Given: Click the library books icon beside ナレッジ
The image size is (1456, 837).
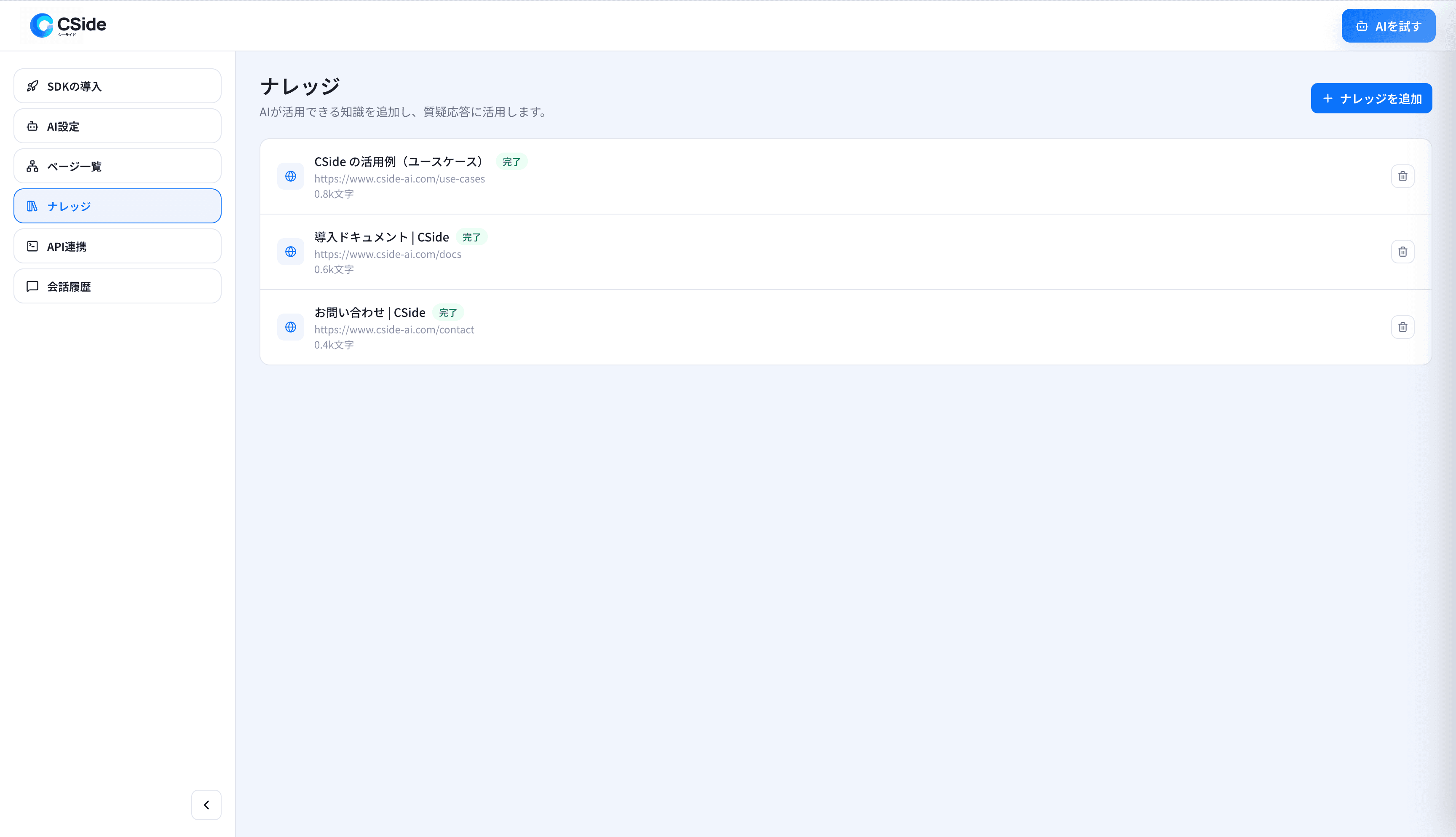Looking at the screenshot, I should click(x=33, y=206).
